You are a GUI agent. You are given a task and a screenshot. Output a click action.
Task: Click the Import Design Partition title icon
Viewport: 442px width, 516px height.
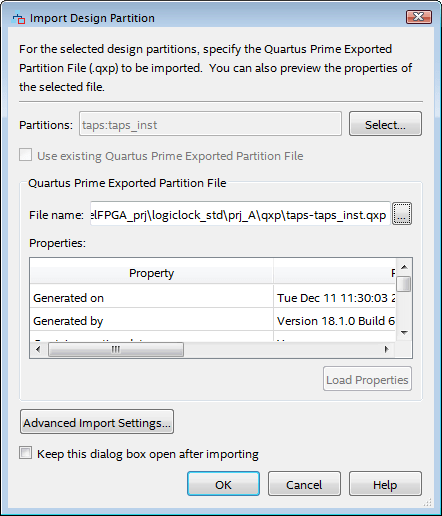pyautogui.click(x=19, y=18)
